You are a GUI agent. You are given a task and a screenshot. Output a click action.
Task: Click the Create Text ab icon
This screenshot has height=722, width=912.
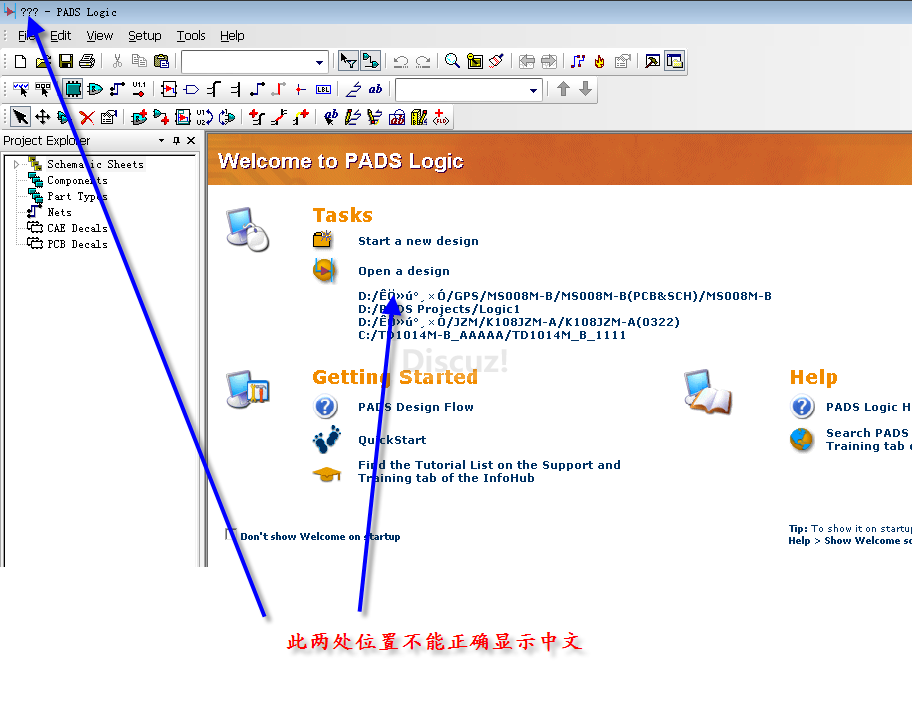point(331,118)
